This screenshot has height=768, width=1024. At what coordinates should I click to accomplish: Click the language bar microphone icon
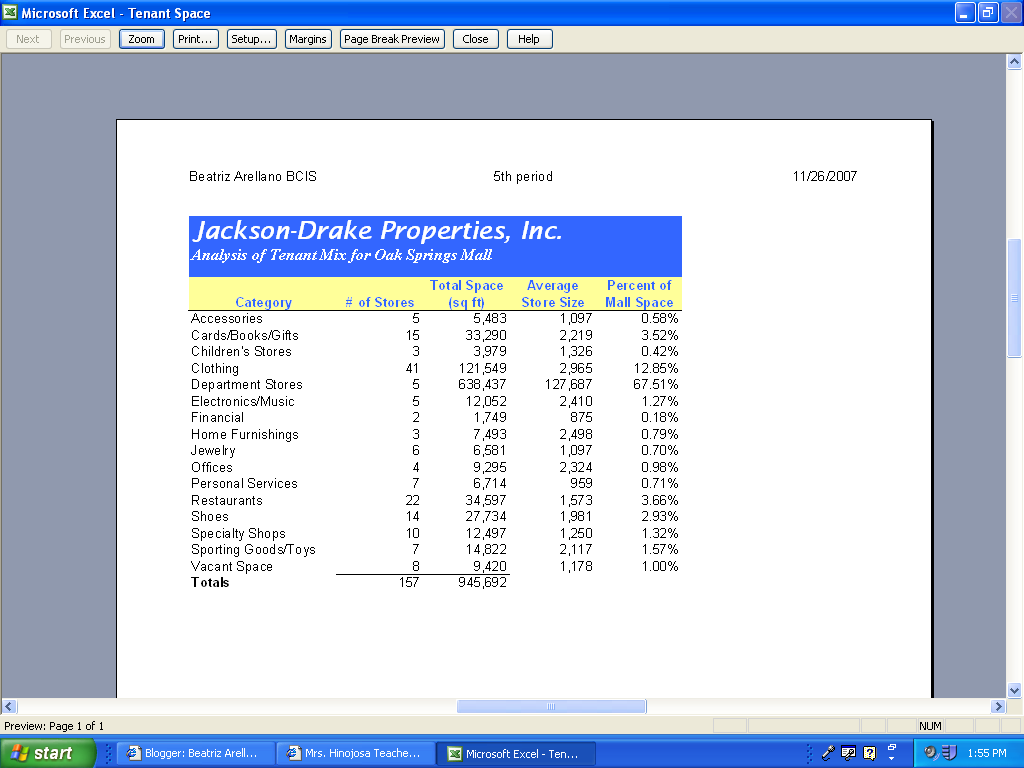[828, 753]
